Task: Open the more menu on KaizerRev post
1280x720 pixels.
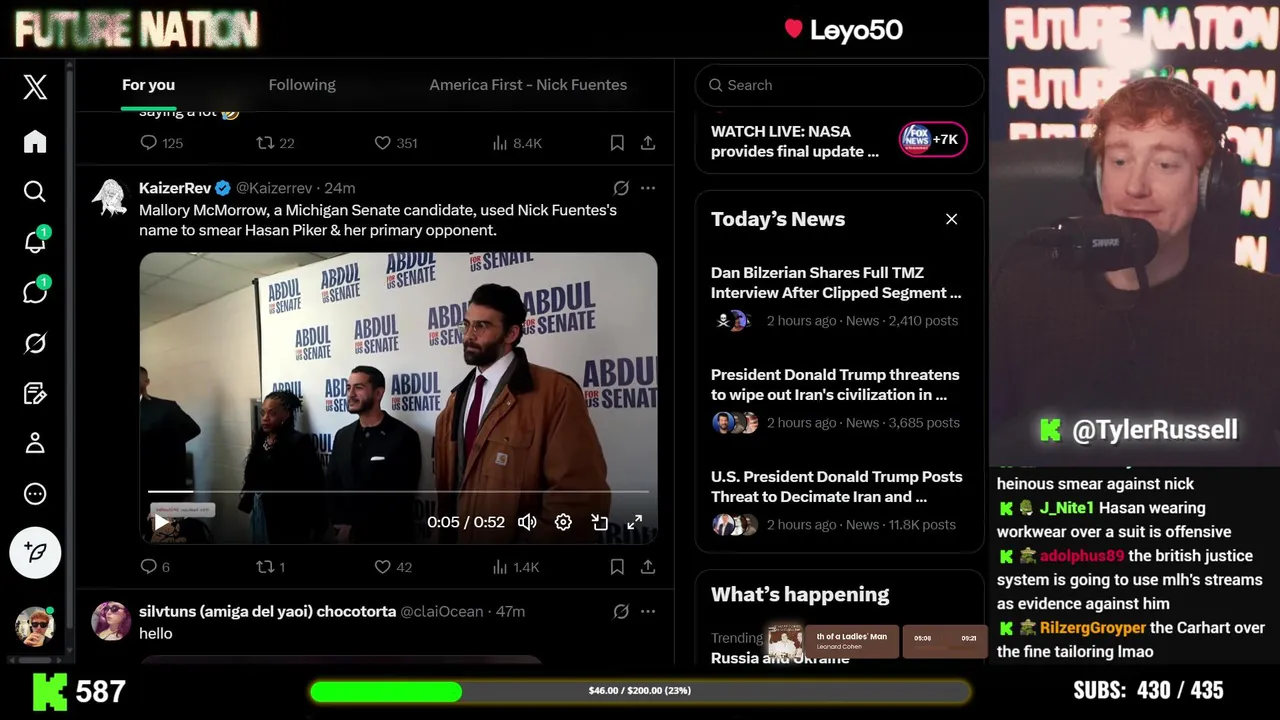Action: click(648, 188)
